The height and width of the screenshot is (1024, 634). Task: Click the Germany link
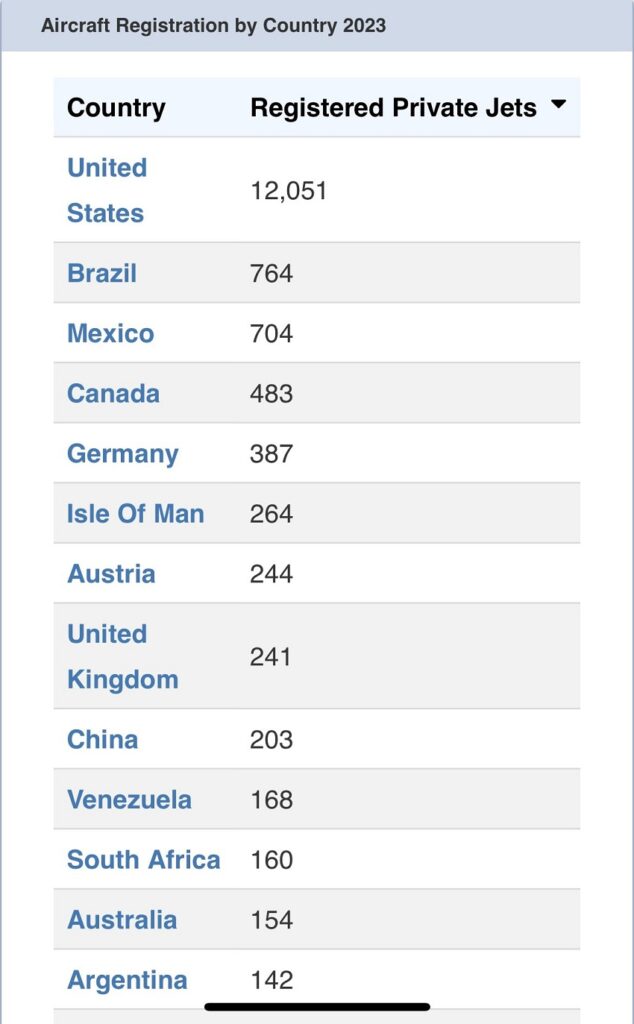pos(122,454)
